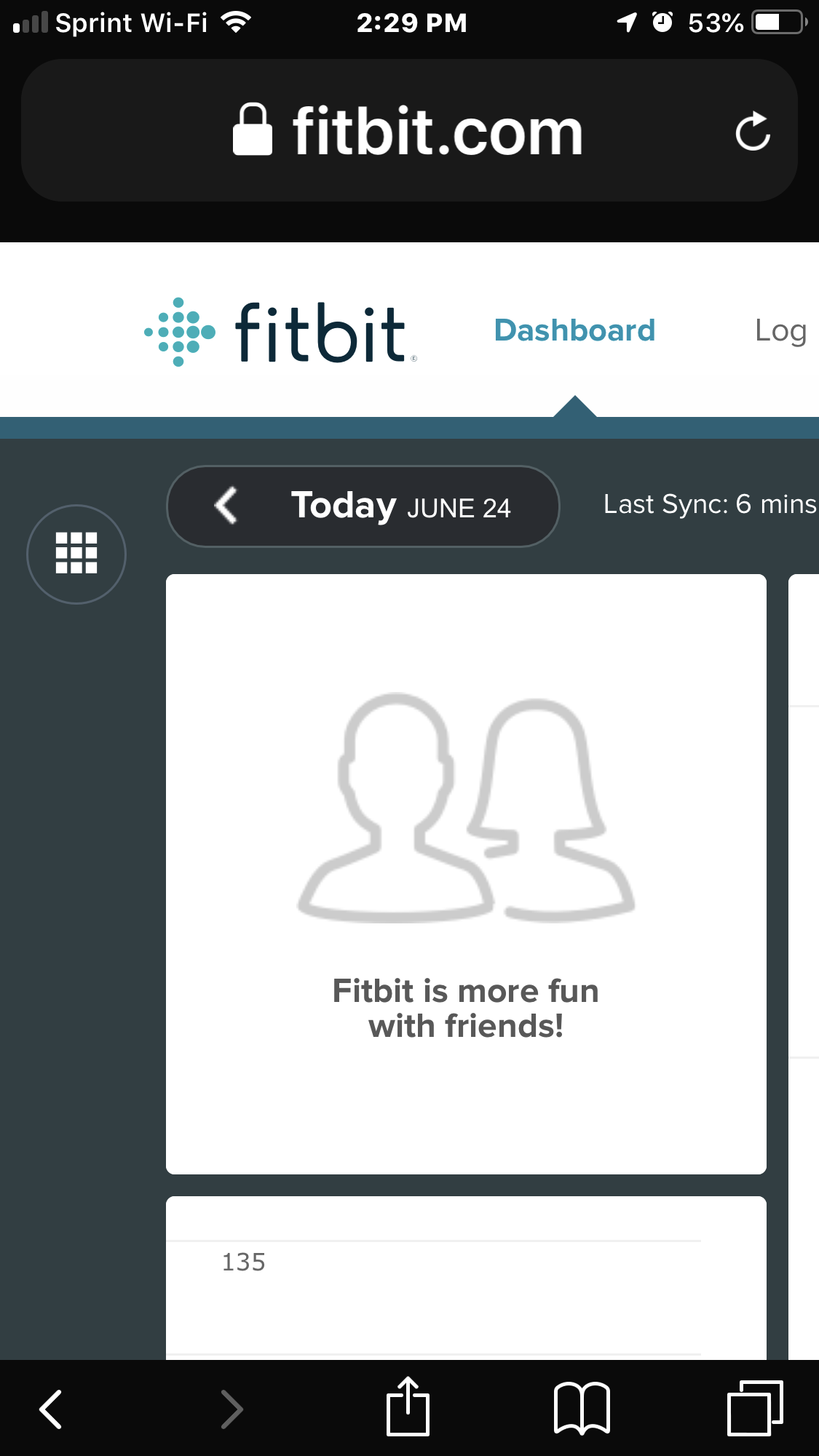Image resolution: width=819 pixels, height=1456 pixels.
Task: Show all open Safari tabs
Action: point(755,1407)
